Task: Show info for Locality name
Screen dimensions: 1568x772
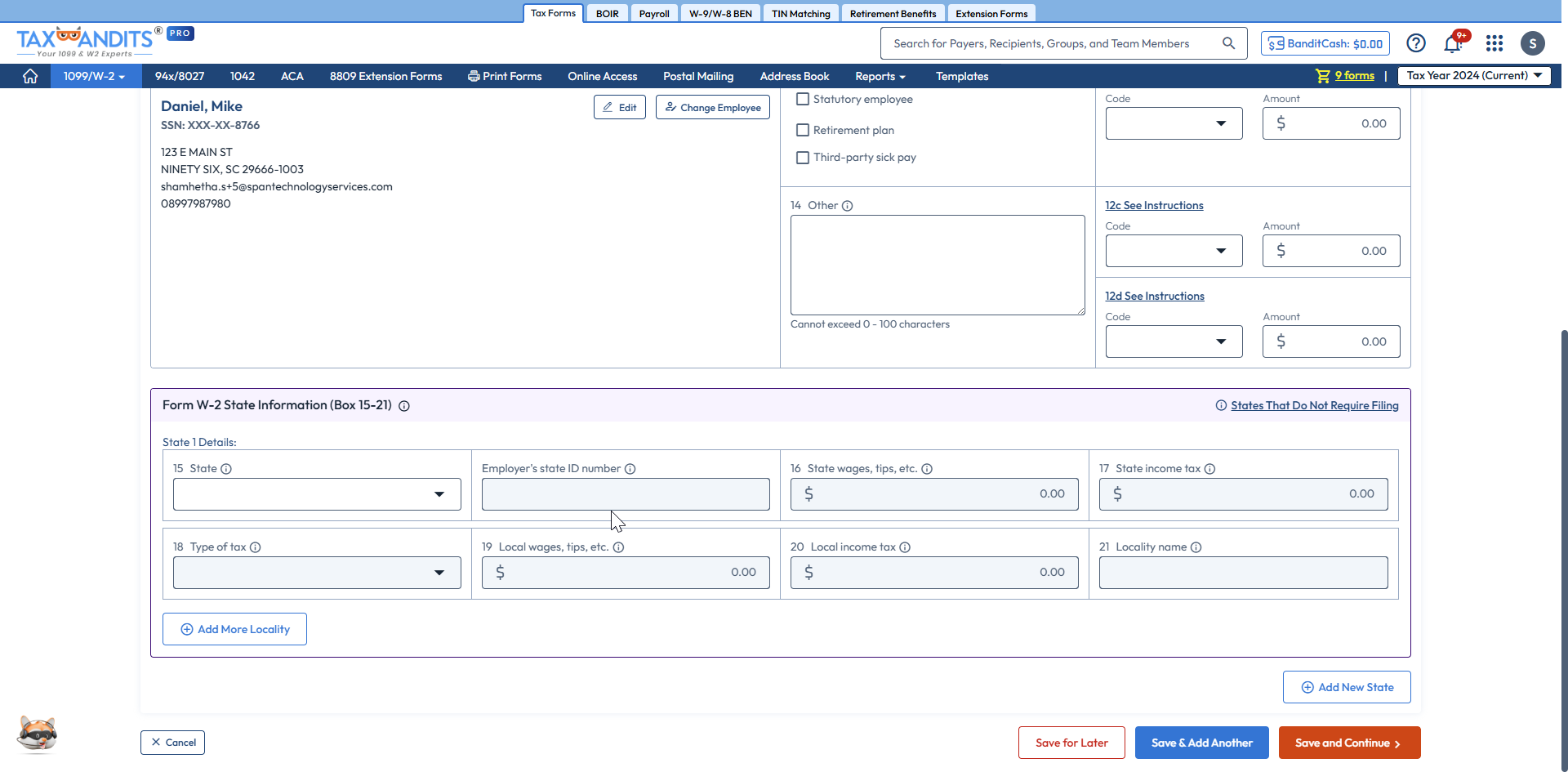Action: click(x=1196, y=547)
